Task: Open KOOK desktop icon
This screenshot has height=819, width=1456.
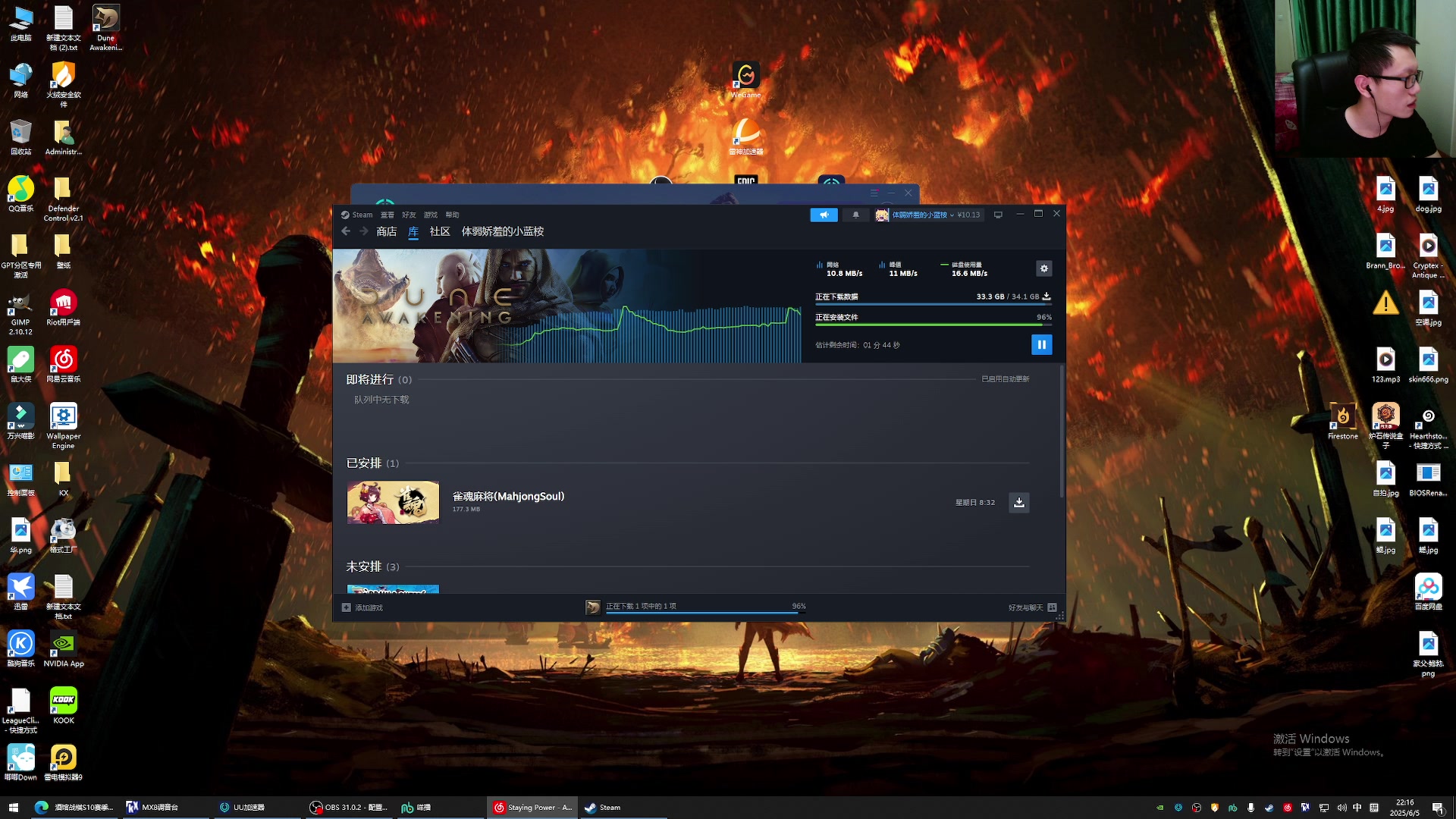Action: click(x=64, y=706)
